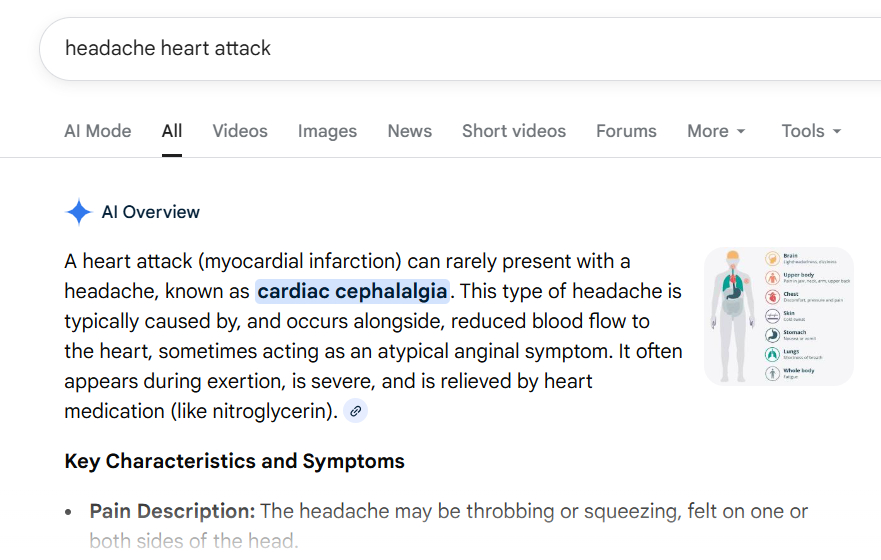Open the Videos results tab
The height and width of the screenshot is (560, 881).
[x=240, y=131]
